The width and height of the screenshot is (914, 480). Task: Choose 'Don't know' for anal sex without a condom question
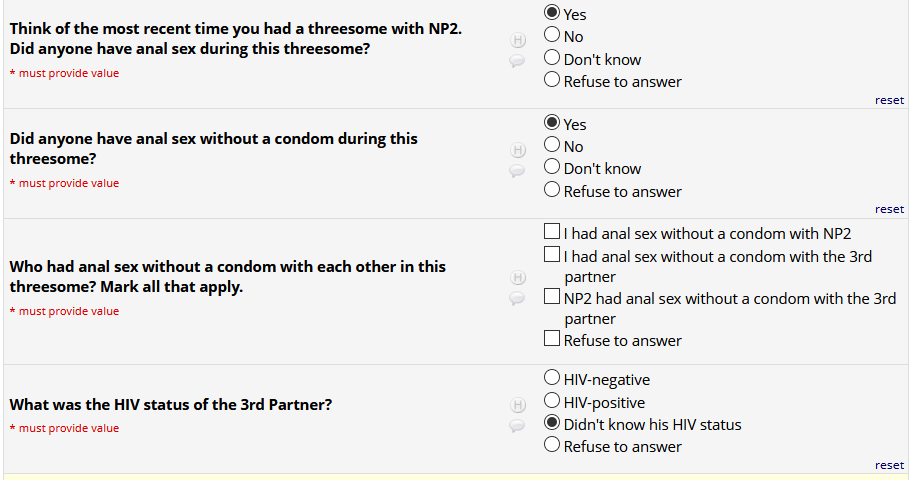coord(552,168)
